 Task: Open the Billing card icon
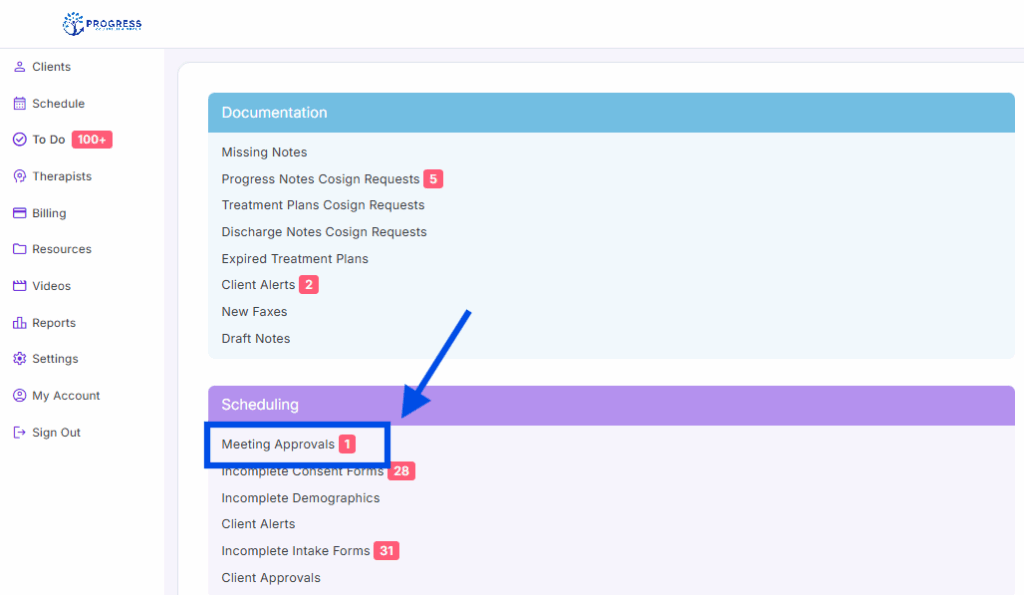click(19, 213)
